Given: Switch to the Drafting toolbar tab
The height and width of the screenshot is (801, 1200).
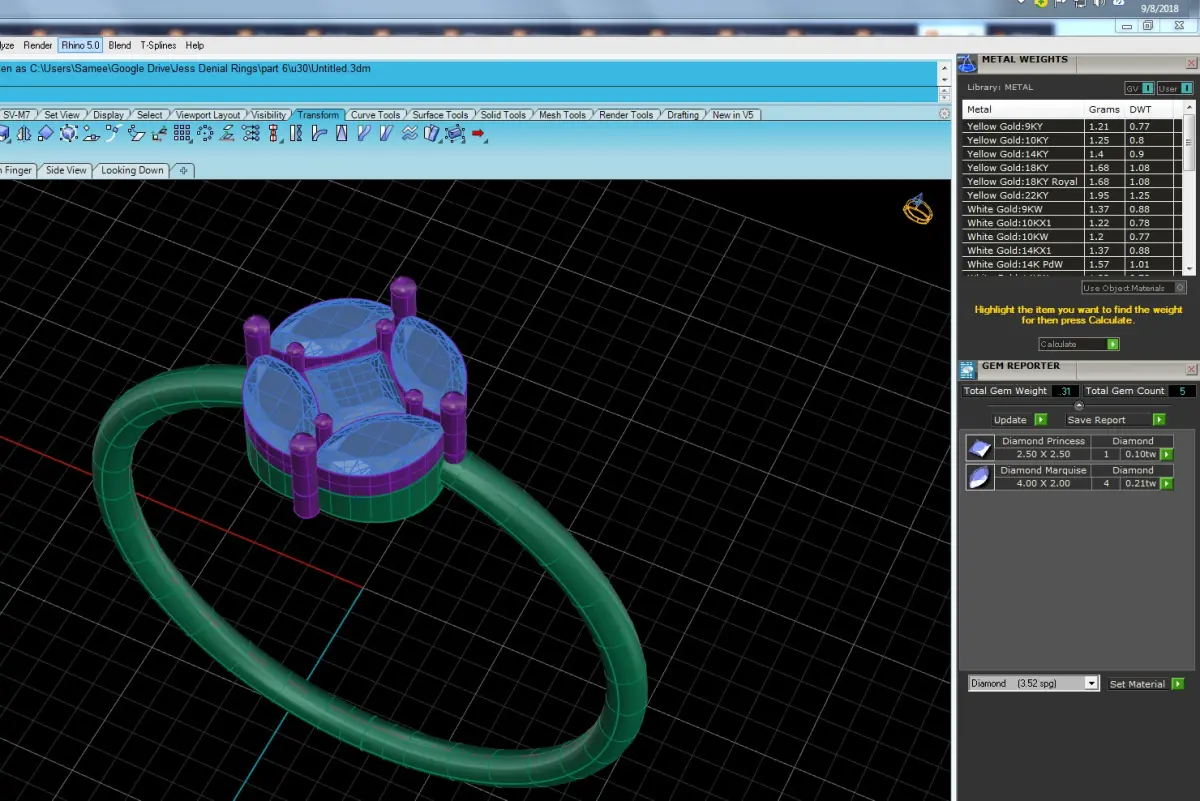Looking at the screenshot, I should [683, 115].
